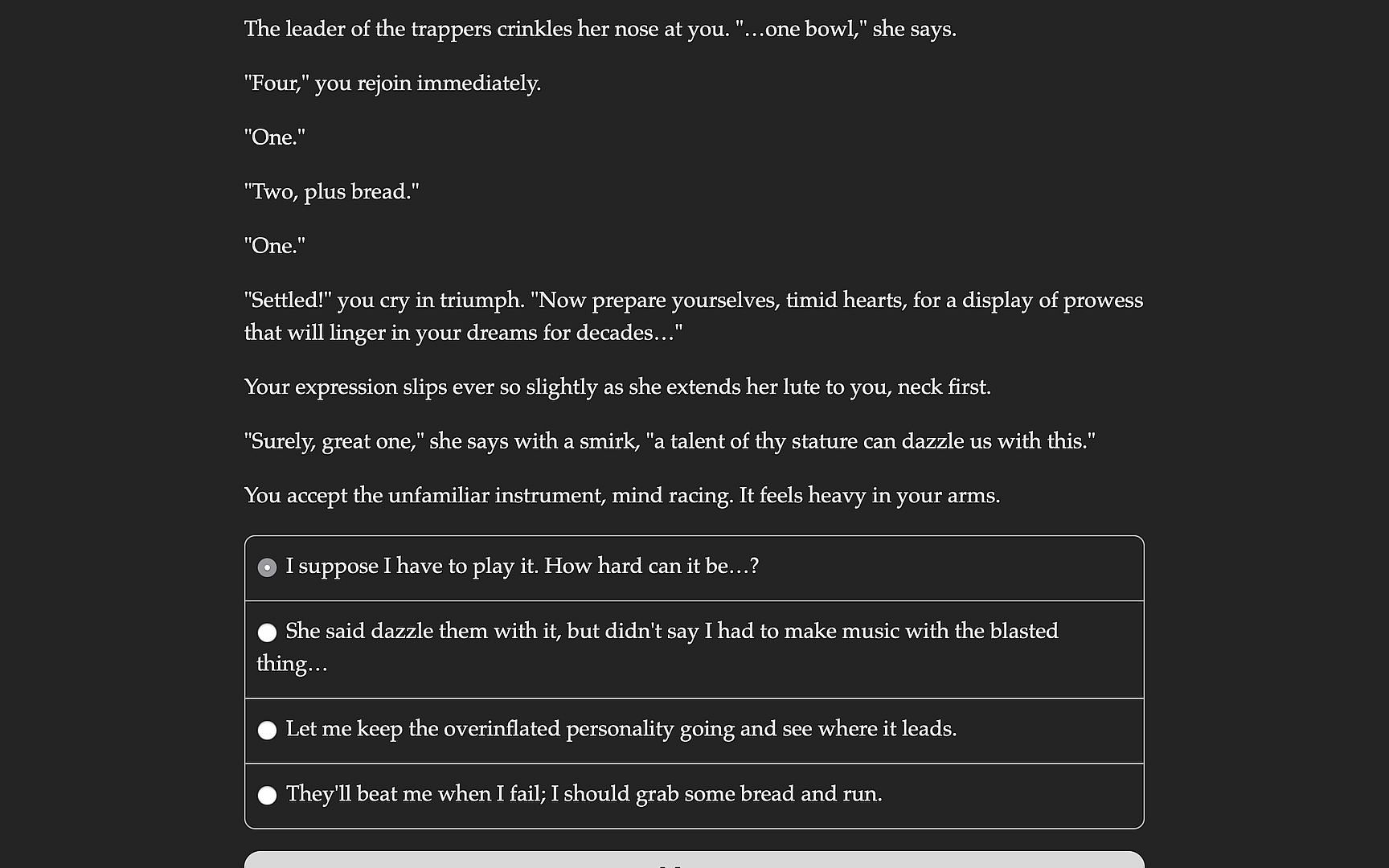Click the second "One." dialogue line
The image size is (1389, 868).
pyautogui.click(x=275, y=246)
